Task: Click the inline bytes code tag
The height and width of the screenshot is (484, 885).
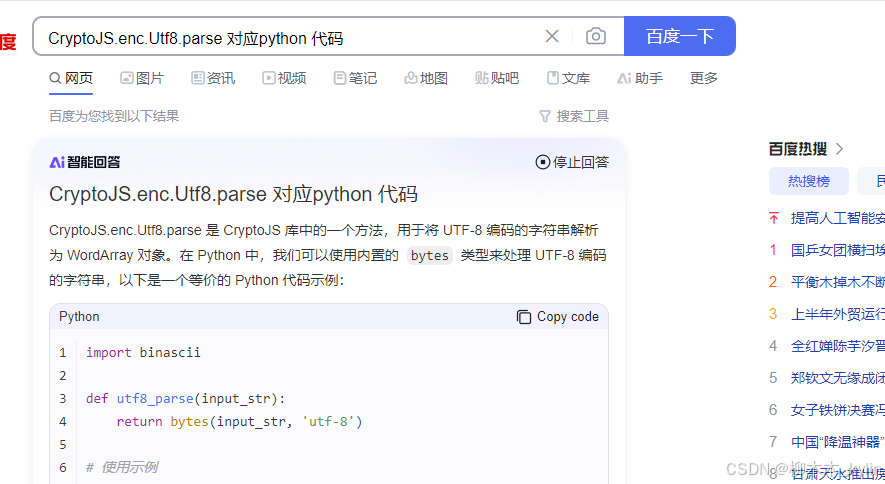Action: tap(430, 256)
